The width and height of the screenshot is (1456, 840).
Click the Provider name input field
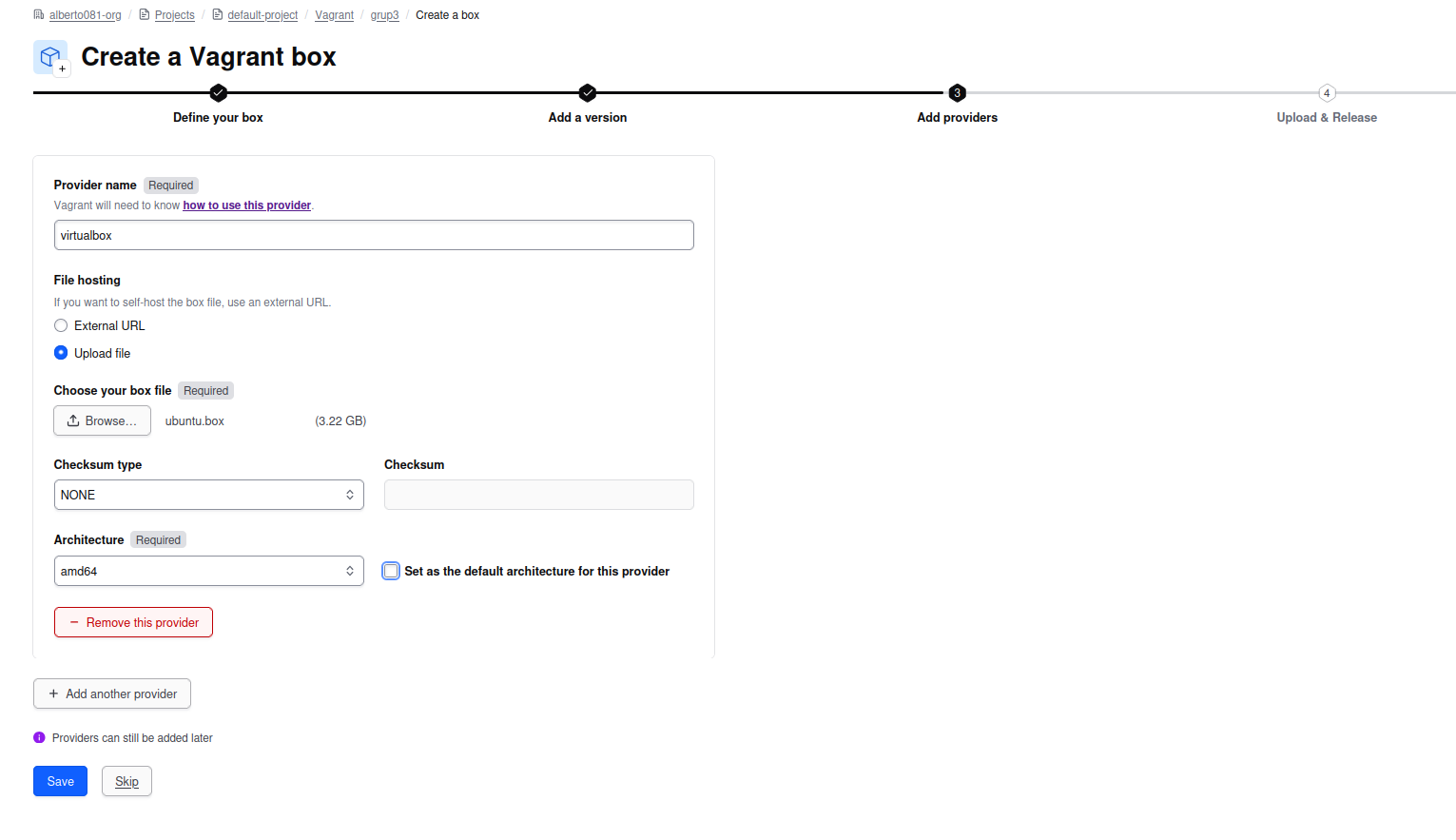pos(374,235)
